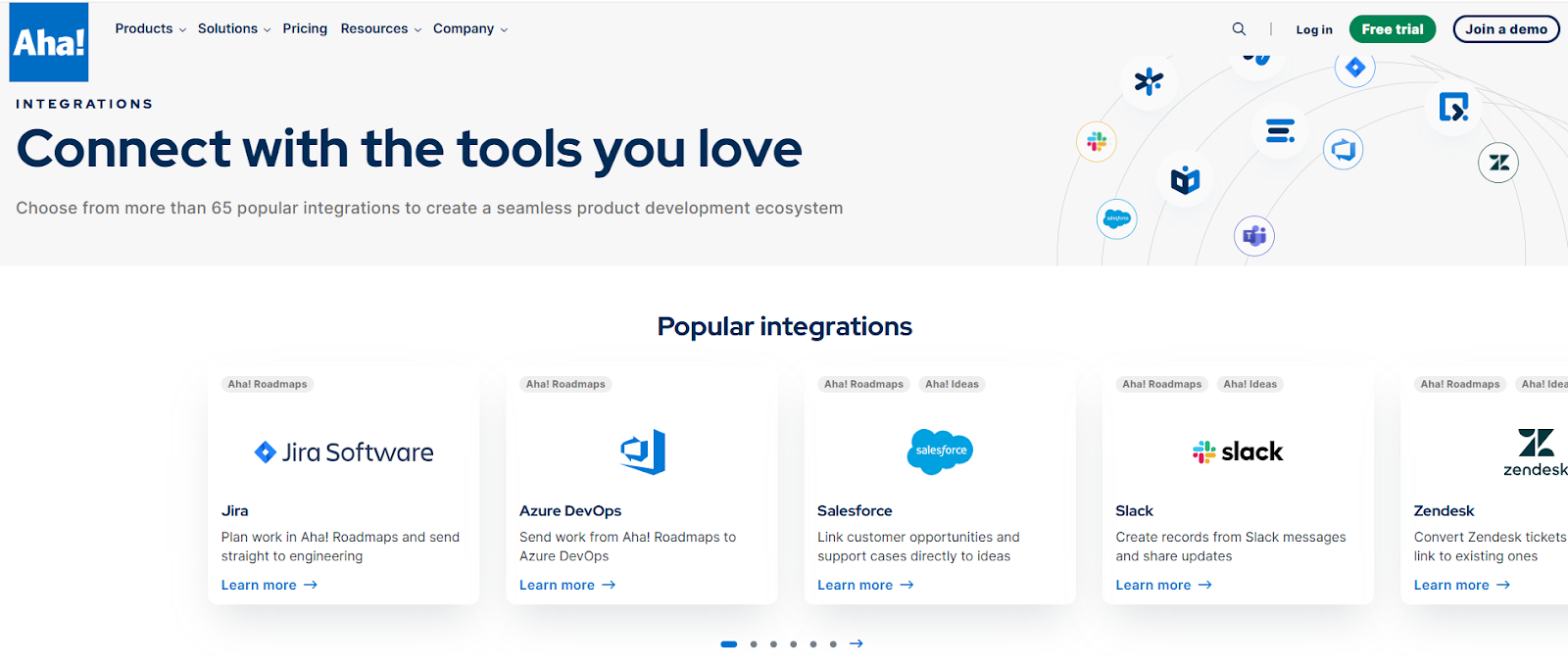
Task: Select the third carousel page dot
Action: click(x=773, y=644)
